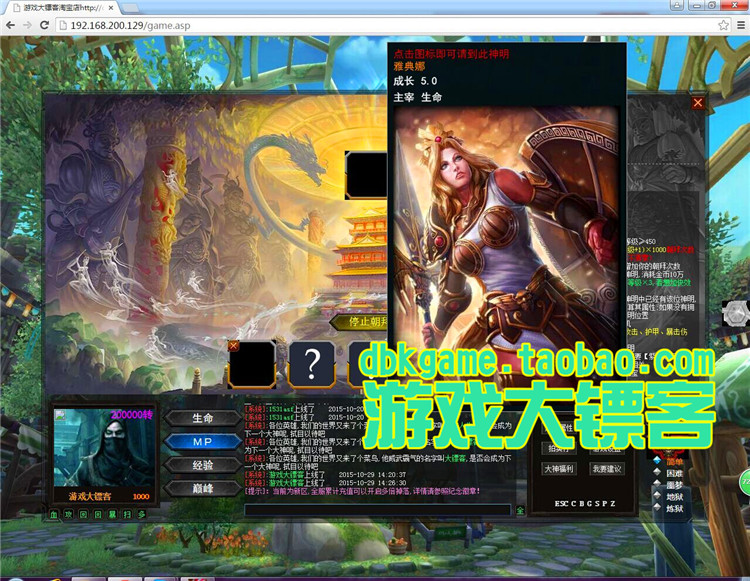Bookmark this page with the star icon
Image resolution: width=750 pixels, height=581 pixels.
point(723,25)
